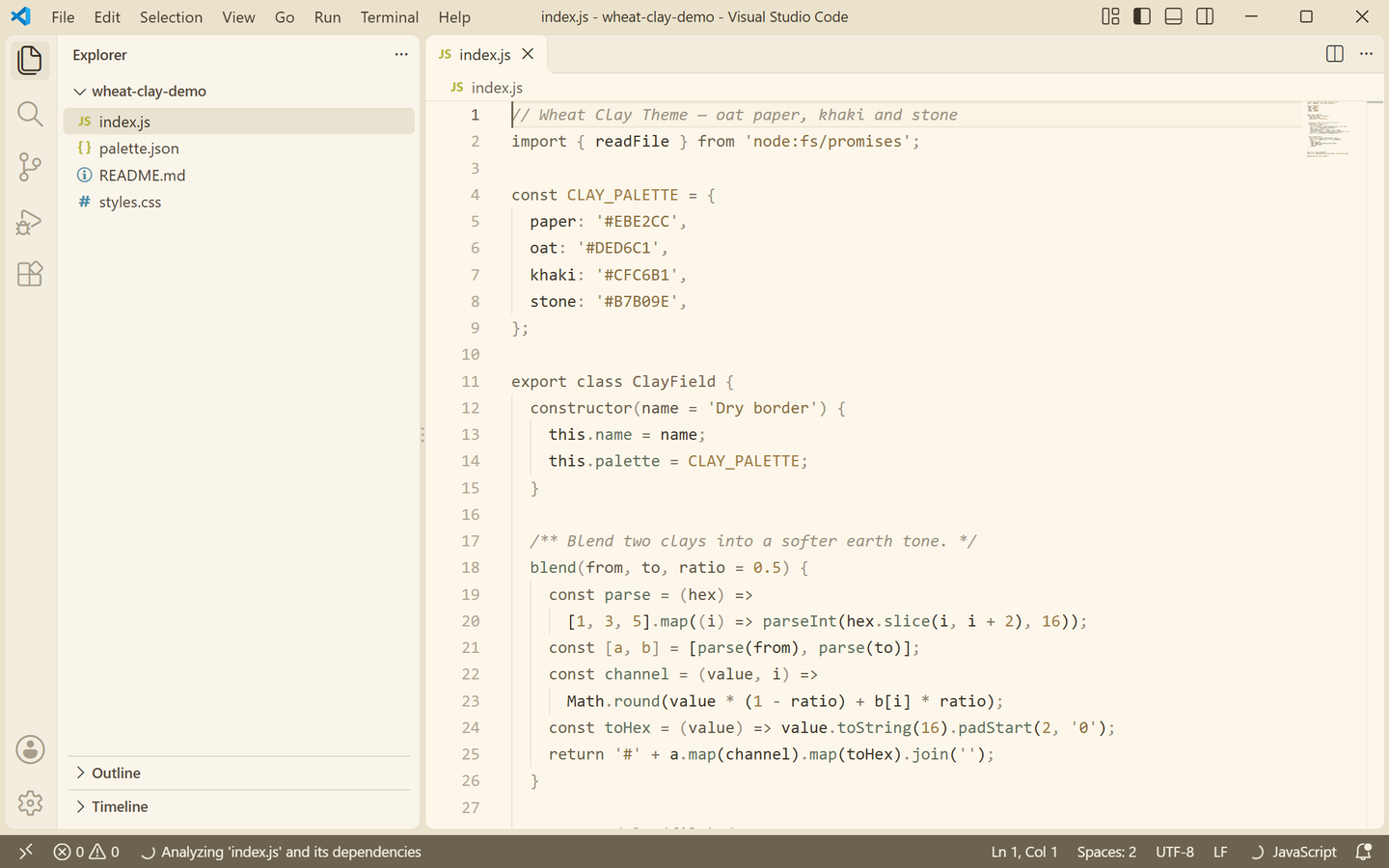Open the Terminal menu
The height and width of the screenshot is (868, 1389).
390,17
